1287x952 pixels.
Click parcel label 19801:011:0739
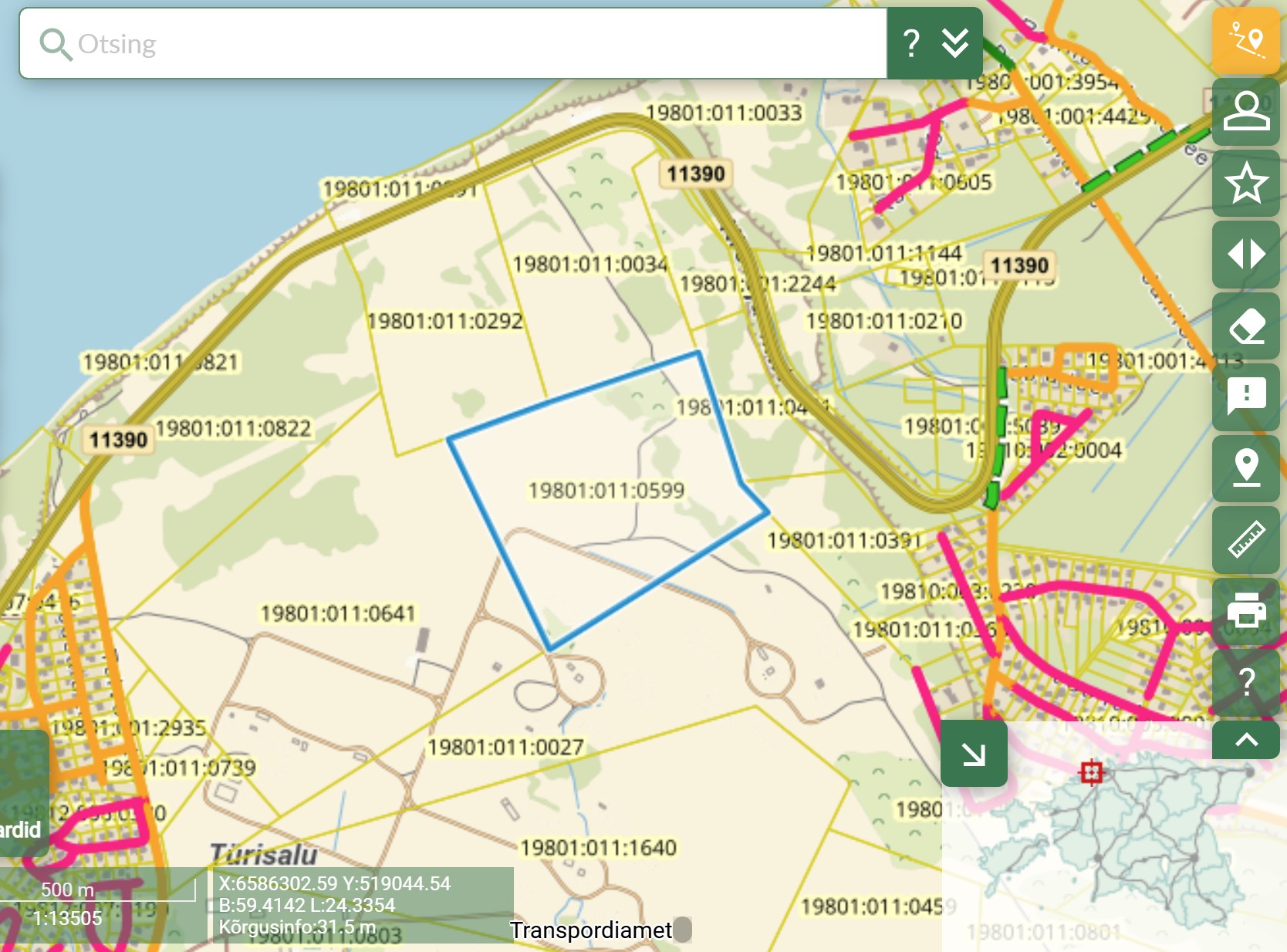pos(179,768)
